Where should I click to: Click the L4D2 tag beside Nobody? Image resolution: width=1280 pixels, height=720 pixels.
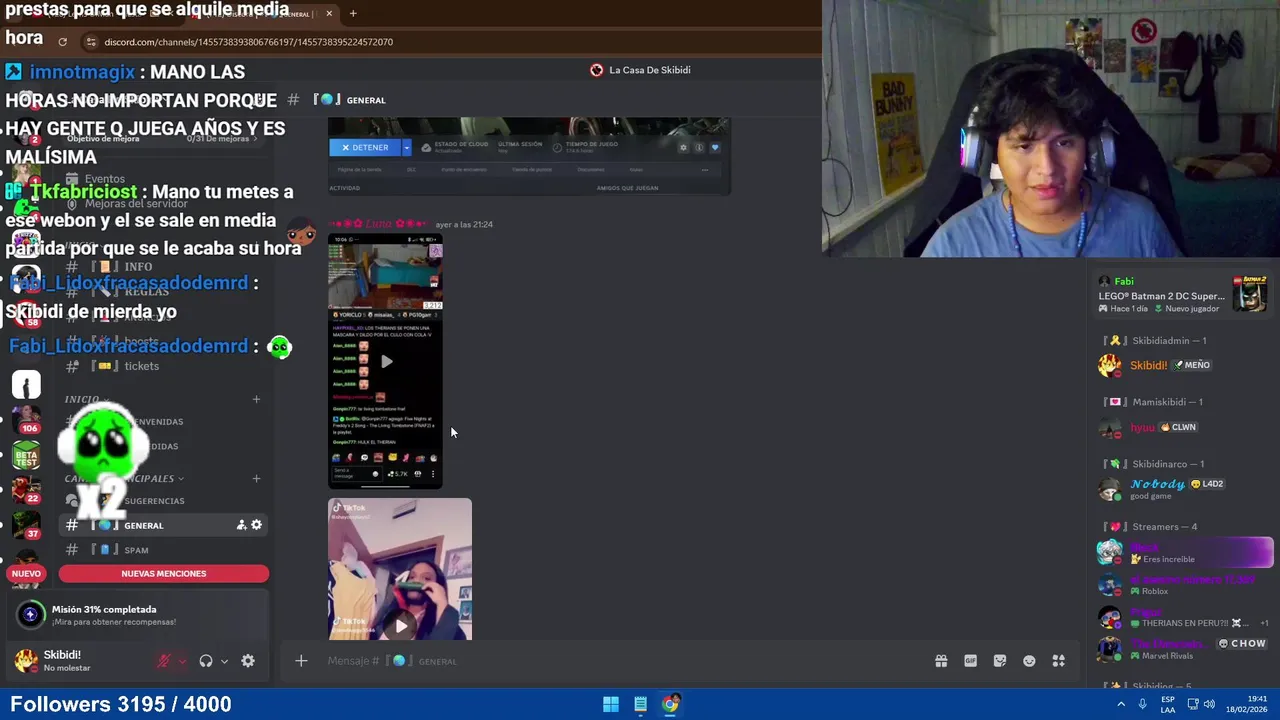1207,484
